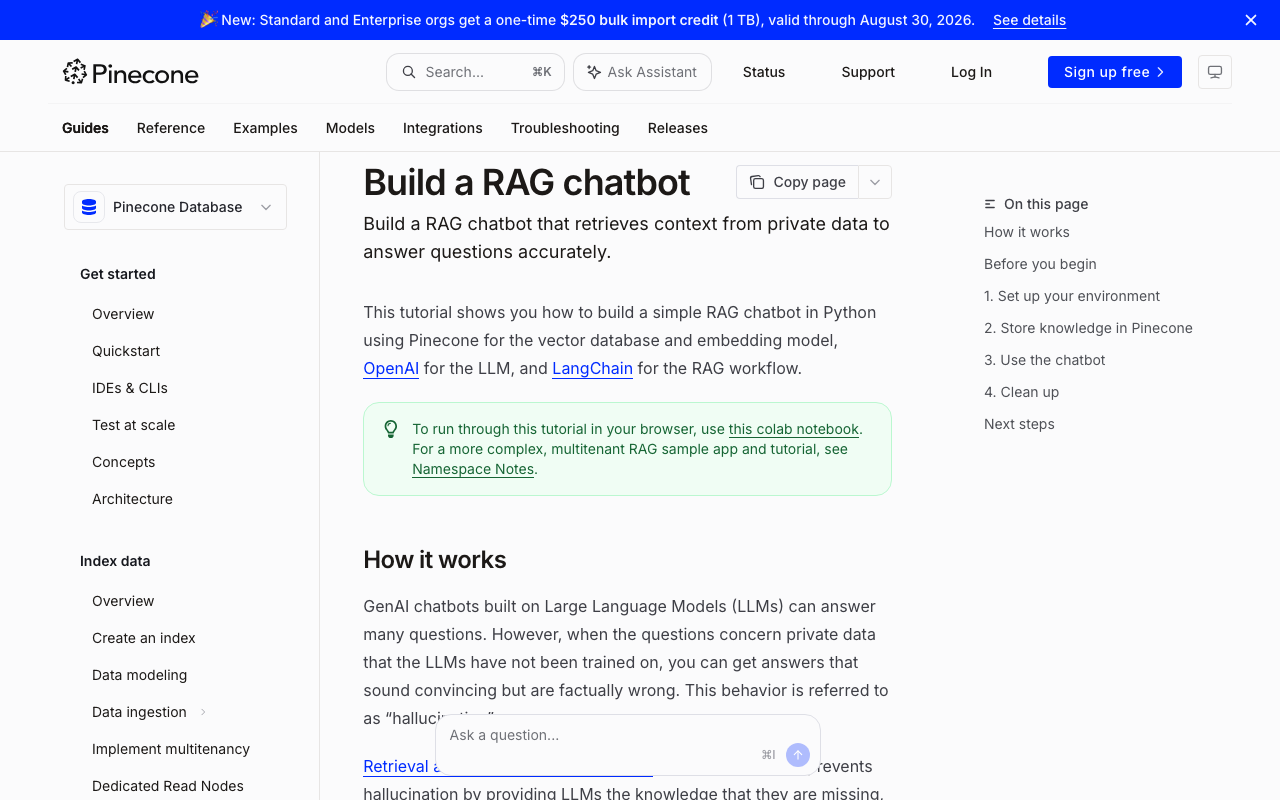Go to the Examples tab
Image resolution: width=1280 pixels, height=800 pixels.
pyautogui.click(x=265, y=128)
